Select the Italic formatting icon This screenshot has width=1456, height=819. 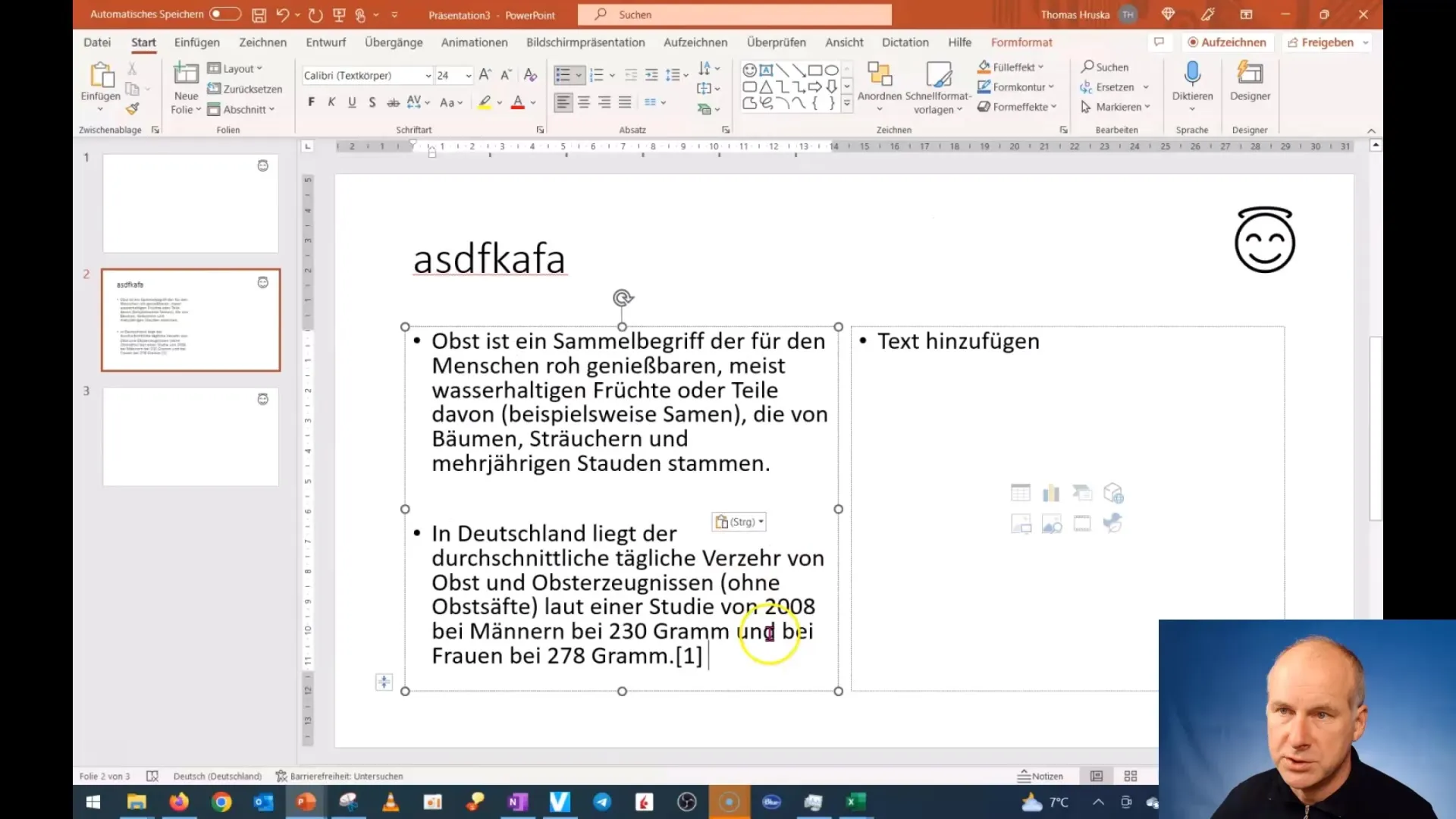pyautogui.click(x=330, y=102)
